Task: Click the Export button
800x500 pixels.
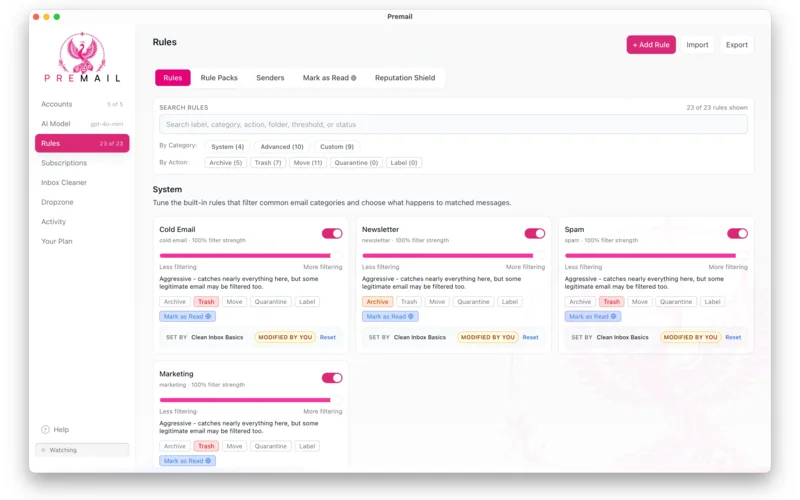Action: [x=737, y=45]
